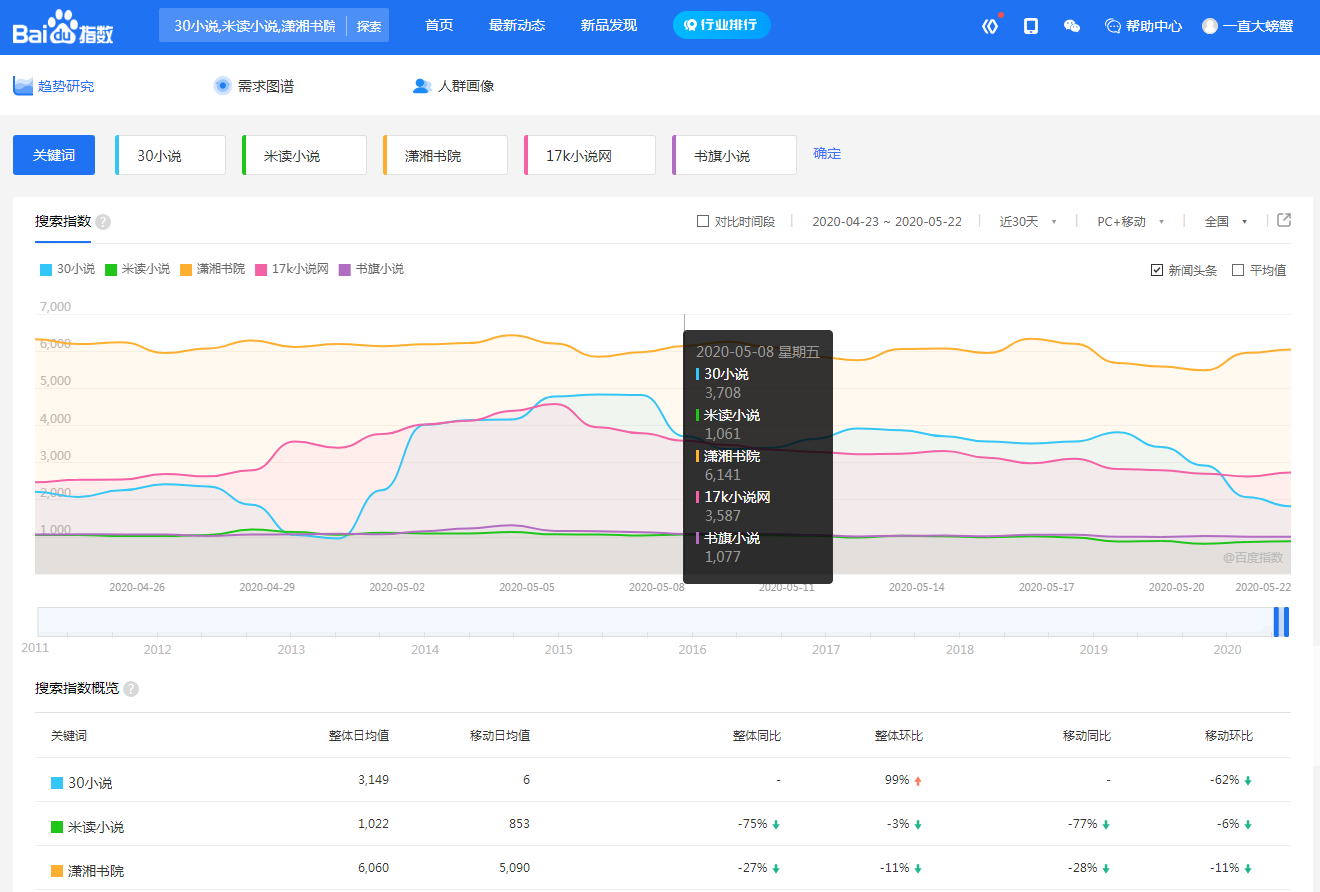Image resolution: width=1320 pixels, height=892 pixels.
Task: Switch to the 需求图谱 tab
Action: [254, 86]
